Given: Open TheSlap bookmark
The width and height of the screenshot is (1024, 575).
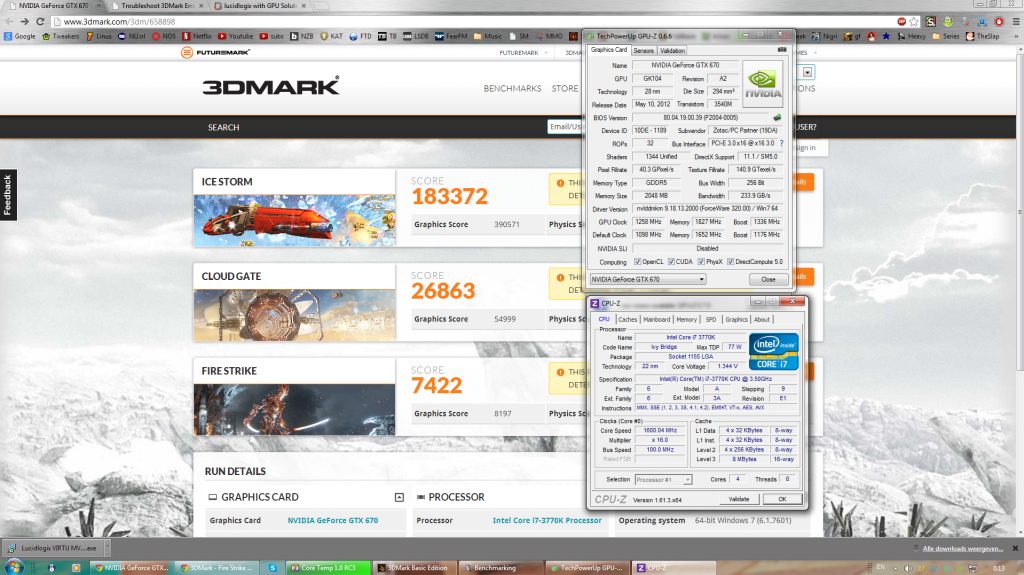Looking at the screenshot, I should pyautogui.click(x=983, y=37).
